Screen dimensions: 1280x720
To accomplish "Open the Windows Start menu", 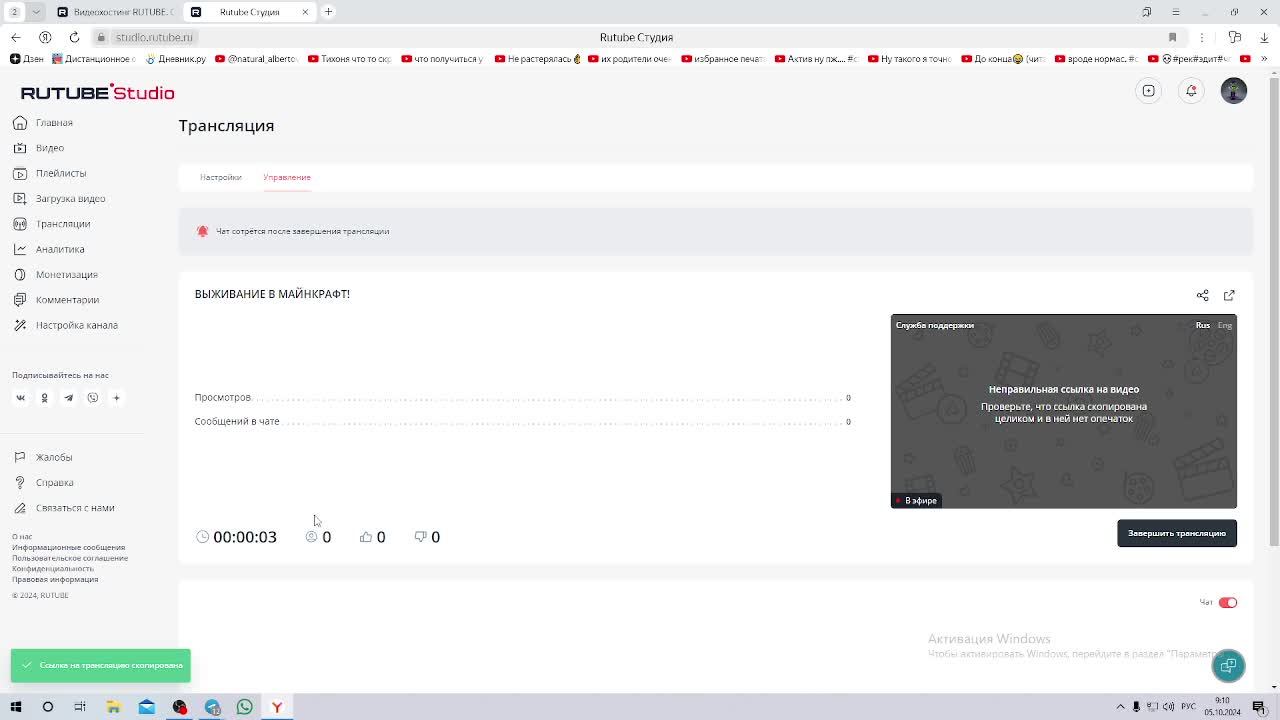I will [x=15, y=707].
